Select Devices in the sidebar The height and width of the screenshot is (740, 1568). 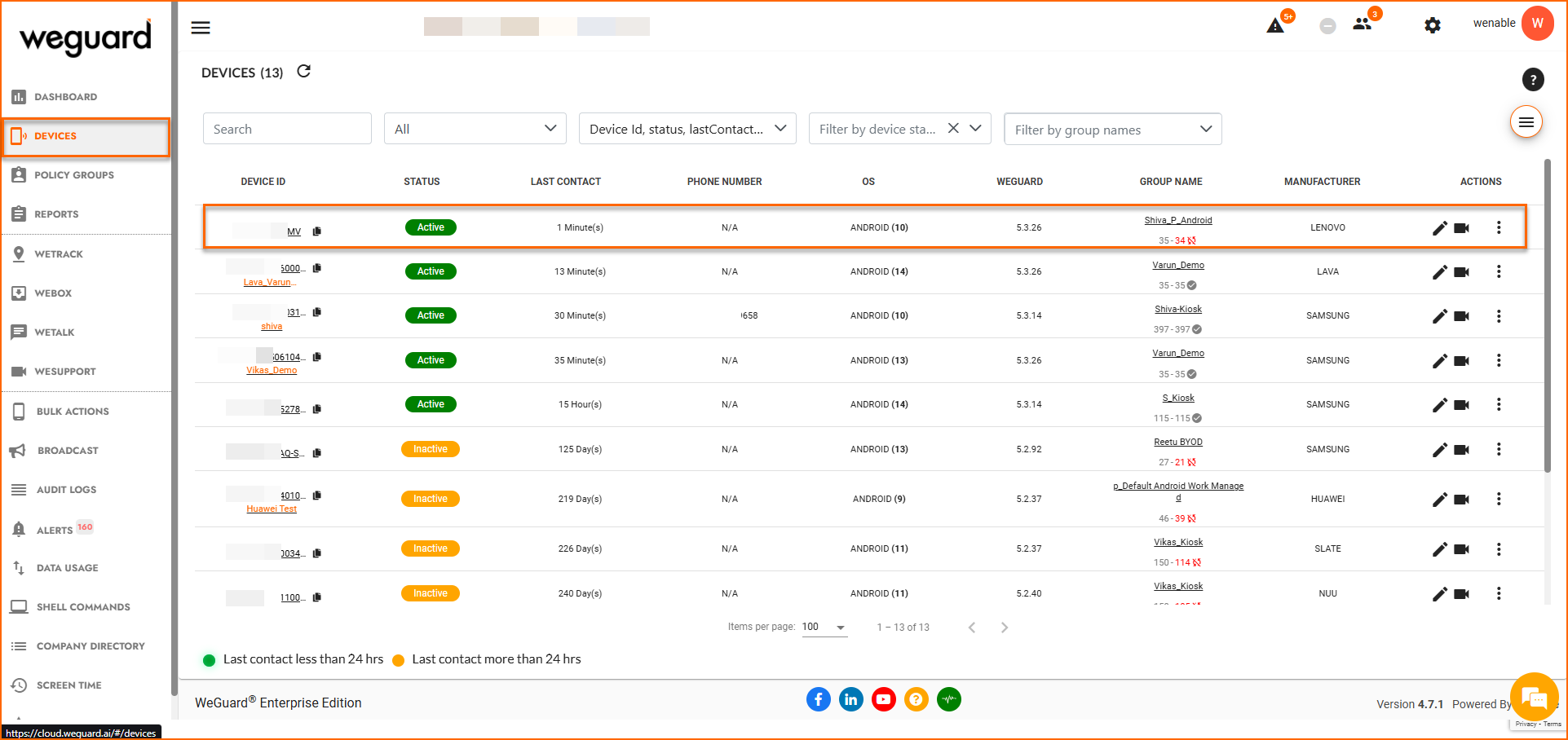point(86,136)
